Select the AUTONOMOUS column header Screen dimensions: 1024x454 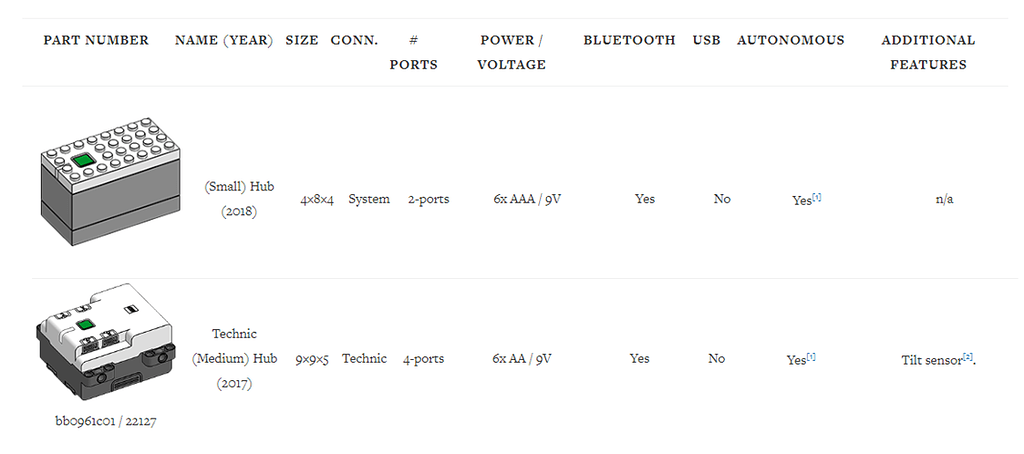coord(790,41)
